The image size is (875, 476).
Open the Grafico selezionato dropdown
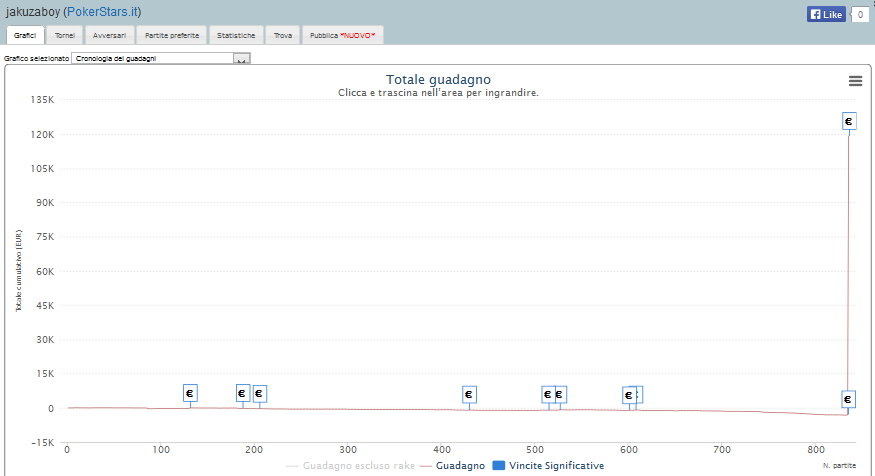click(x=160, y=59)
